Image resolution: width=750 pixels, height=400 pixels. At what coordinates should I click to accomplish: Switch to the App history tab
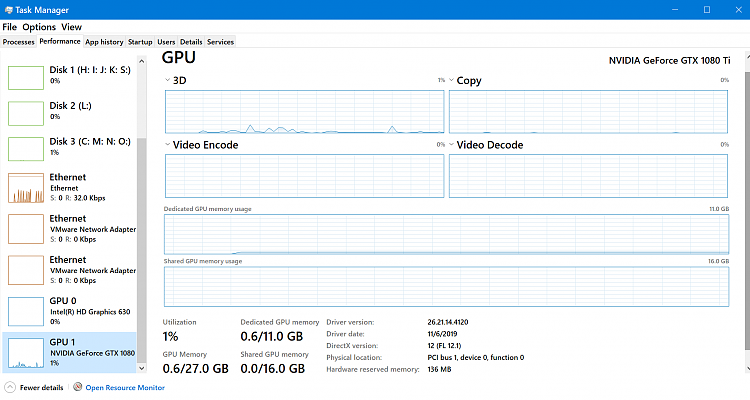(104, 42)
